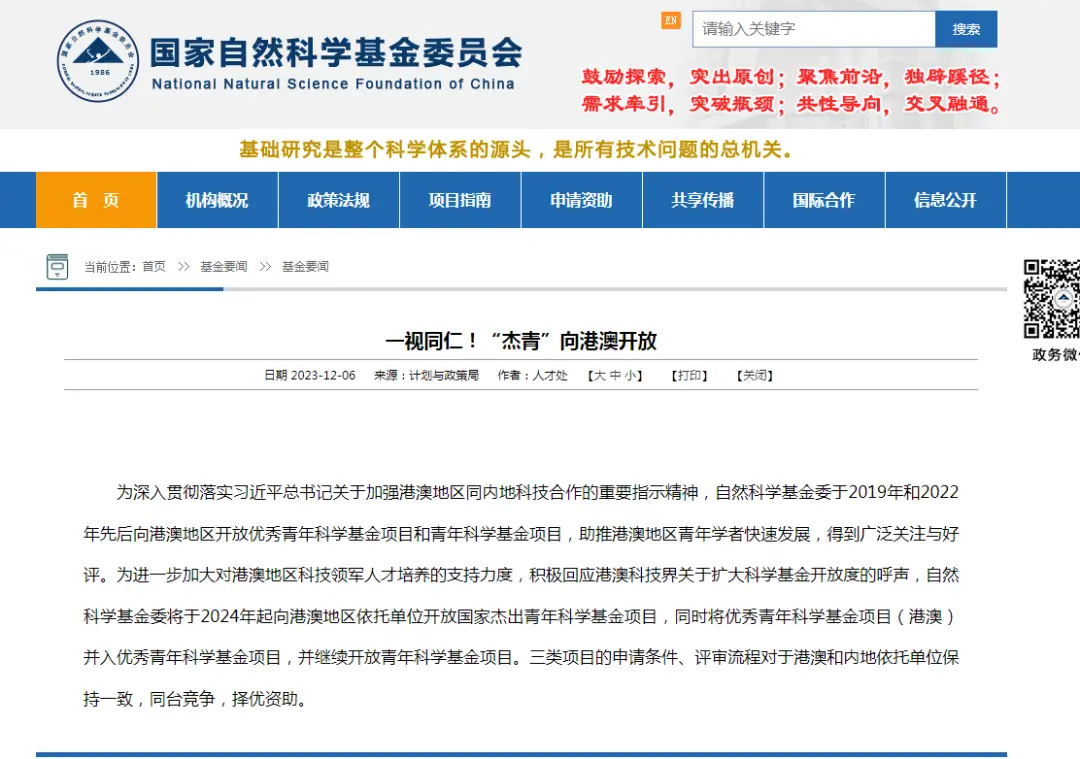Open the 项目指南 menu item
Image resolution: width=1080 pixels, height=759 pixels.
click(x=459, y=200)
